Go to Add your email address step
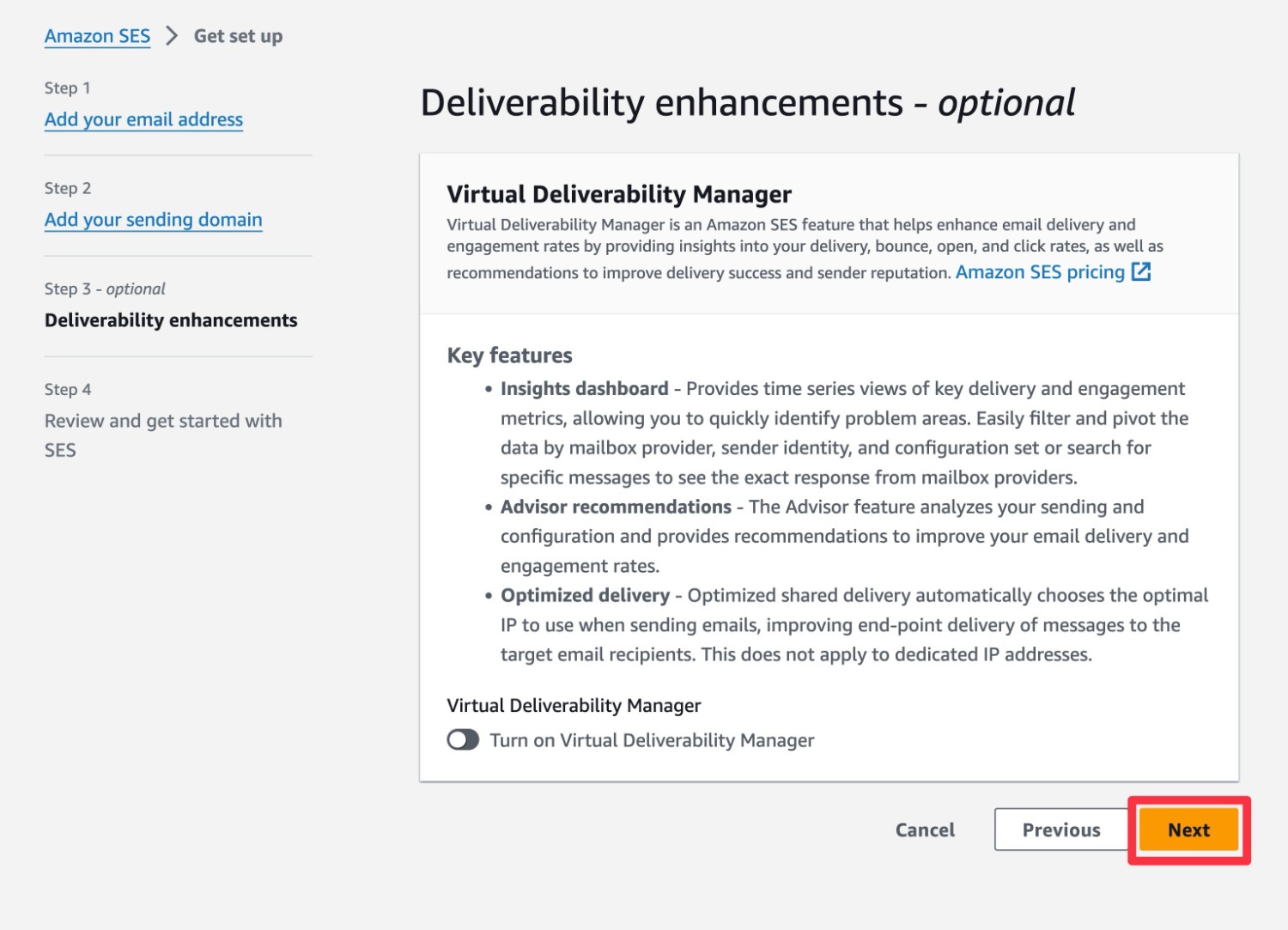 click(143, 119)
